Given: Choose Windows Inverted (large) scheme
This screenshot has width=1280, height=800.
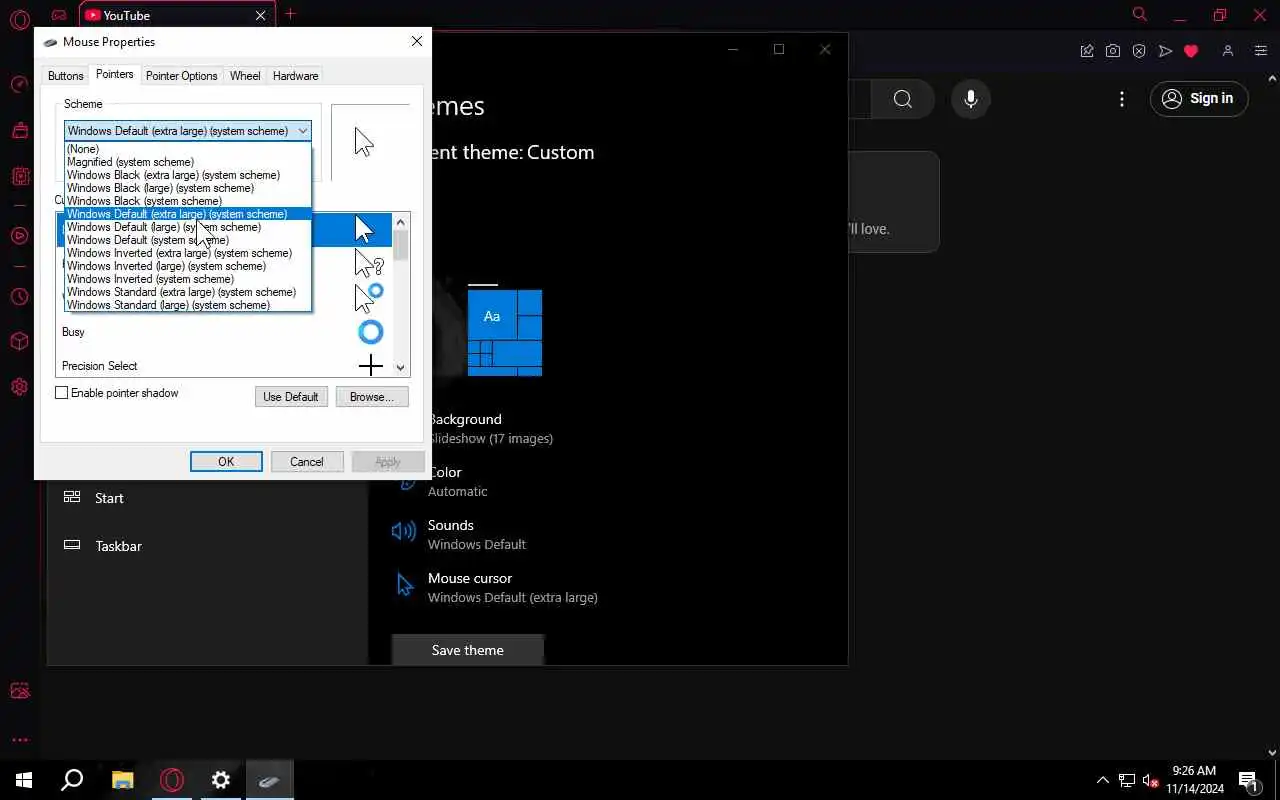Looking at the screenshot, I should (x=188, y=266).
